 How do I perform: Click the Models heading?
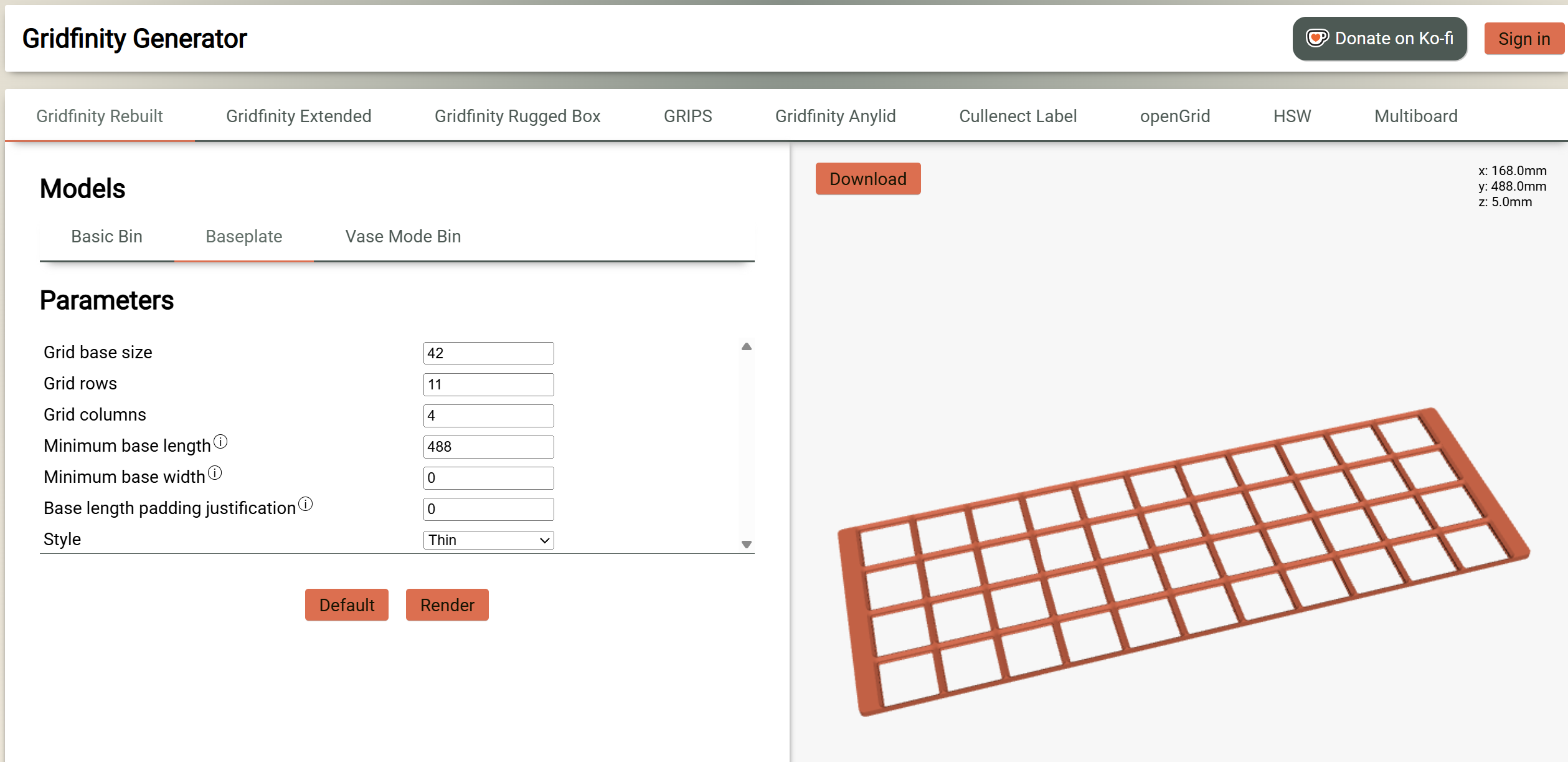pyautogui.click(x=82, y=189)
